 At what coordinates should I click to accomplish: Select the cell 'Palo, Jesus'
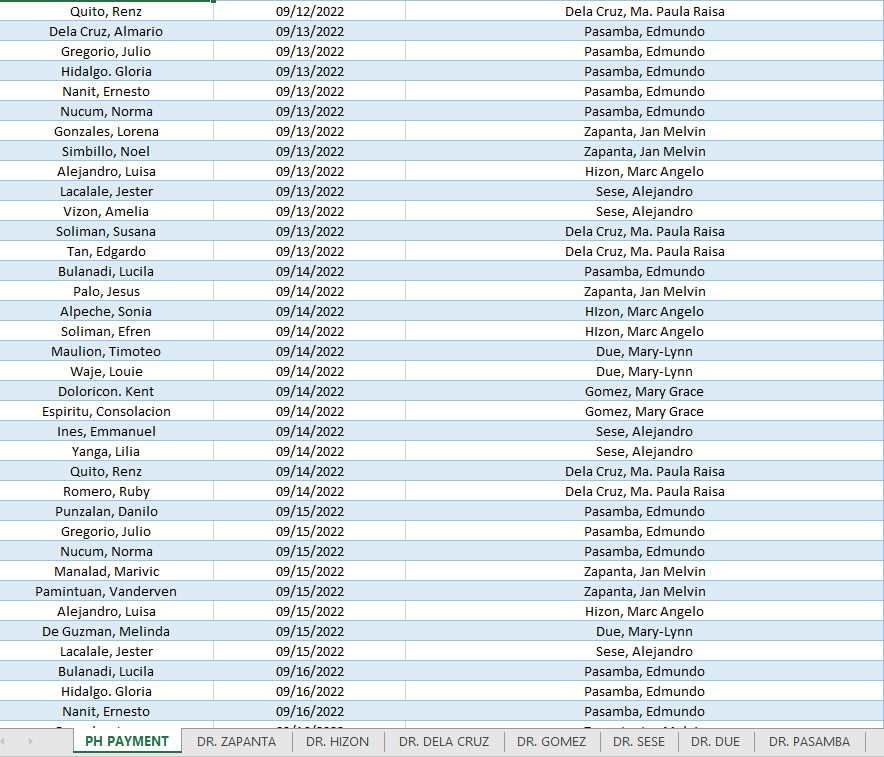[x=106, y=291]
